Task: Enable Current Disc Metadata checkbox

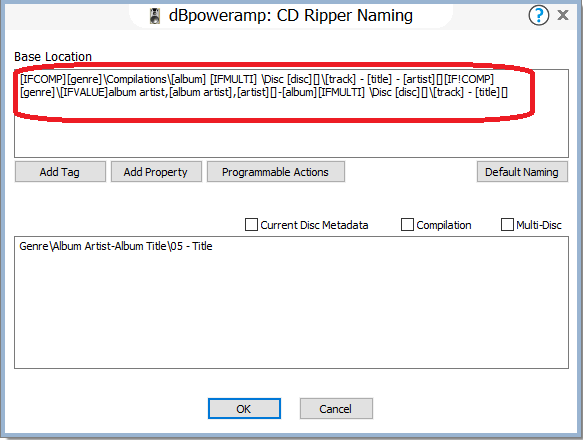Action: [x=251, y=225]
